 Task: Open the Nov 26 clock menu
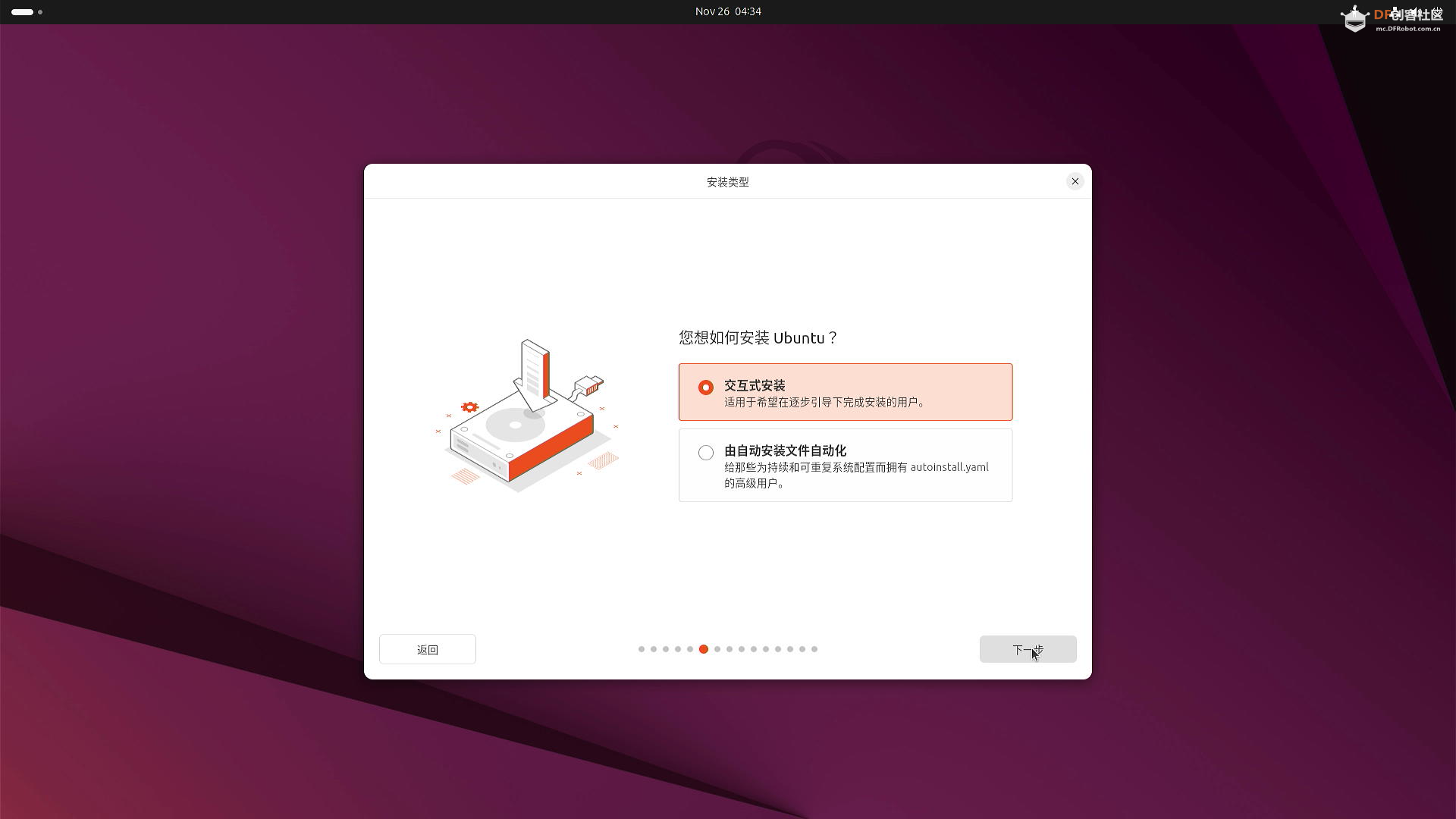tap(727, 11)
